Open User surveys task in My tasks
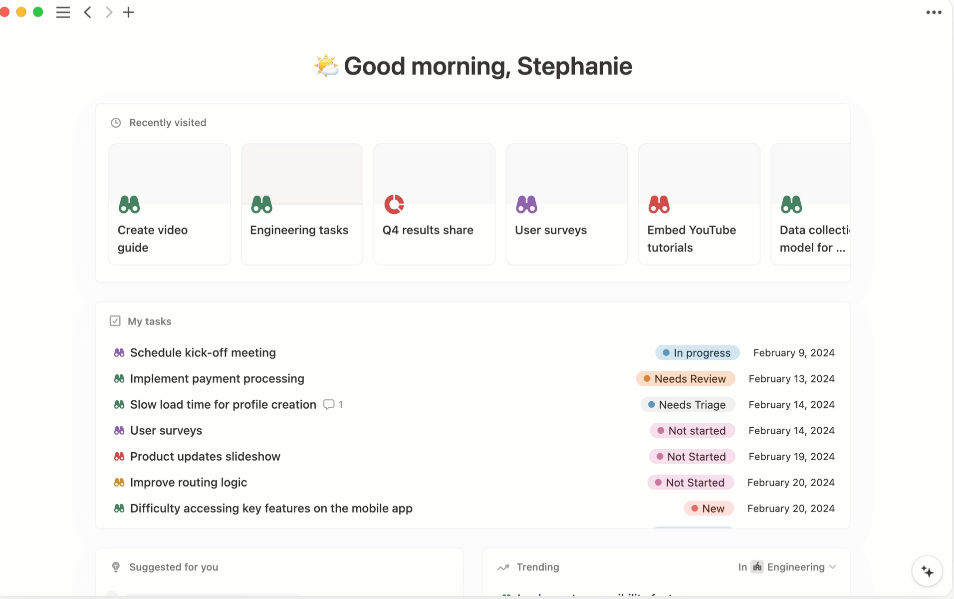 pos(166,431)
